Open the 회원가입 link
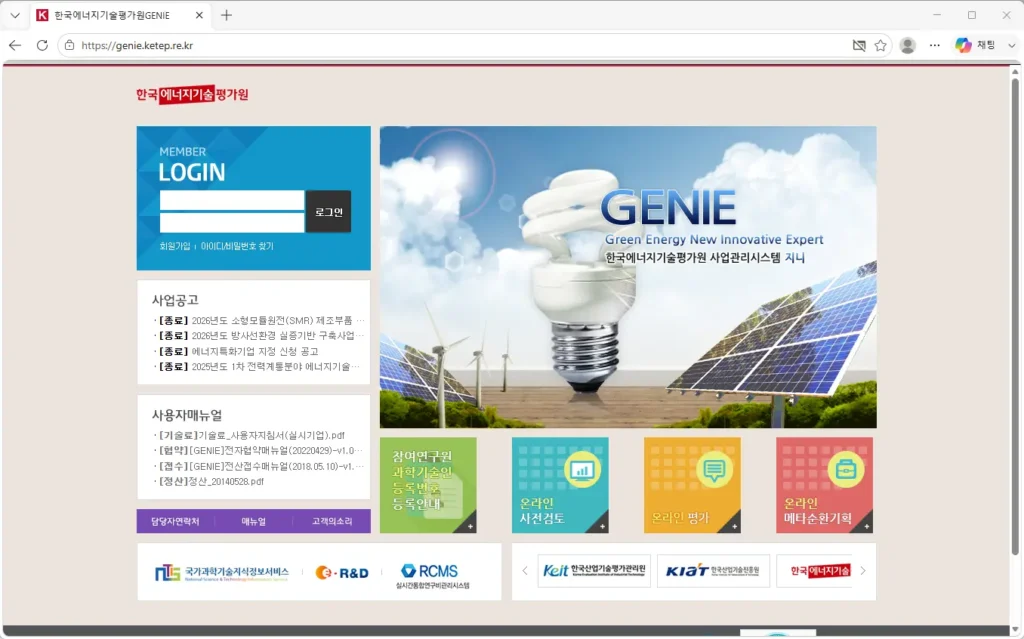The image size is (1024, 639). tap(175, 246)
